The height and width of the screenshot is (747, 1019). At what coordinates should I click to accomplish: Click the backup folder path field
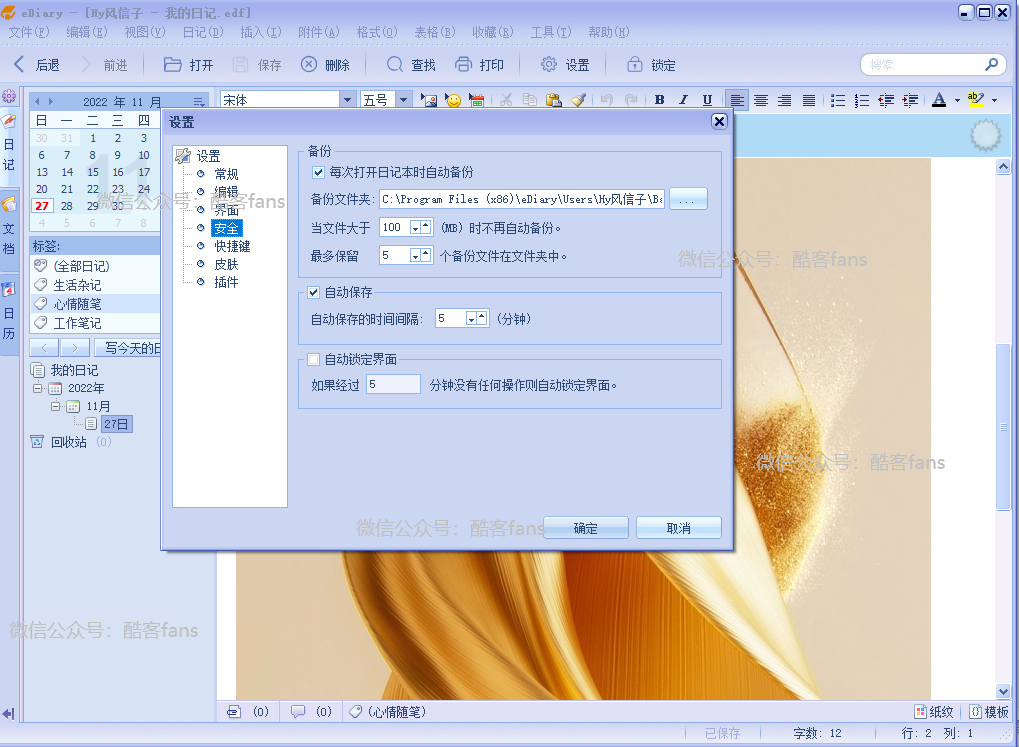(522, 199)
